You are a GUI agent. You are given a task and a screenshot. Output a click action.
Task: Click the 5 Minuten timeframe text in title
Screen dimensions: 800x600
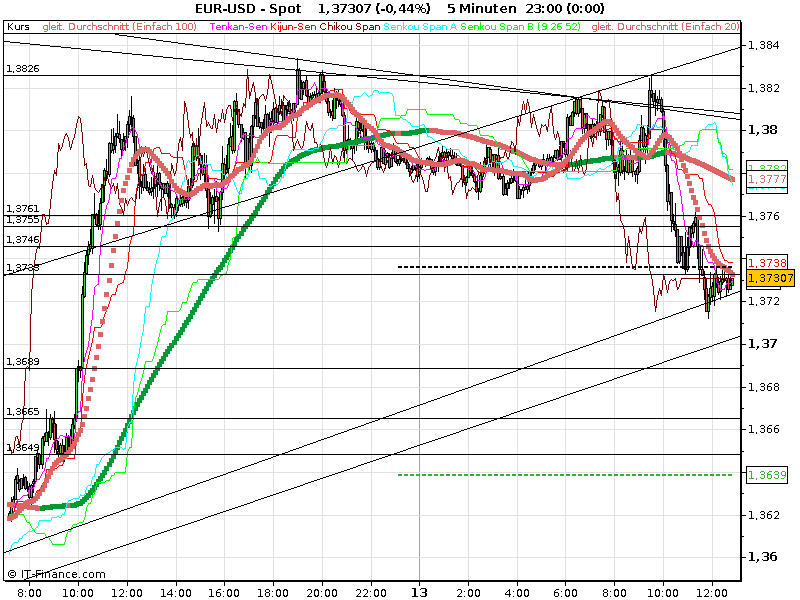pyautogui.click(x=482, y=9)
